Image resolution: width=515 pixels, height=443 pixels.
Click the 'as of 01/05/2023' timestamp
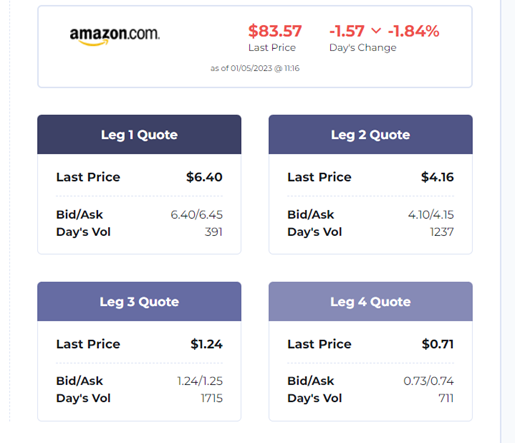[255, 68]
